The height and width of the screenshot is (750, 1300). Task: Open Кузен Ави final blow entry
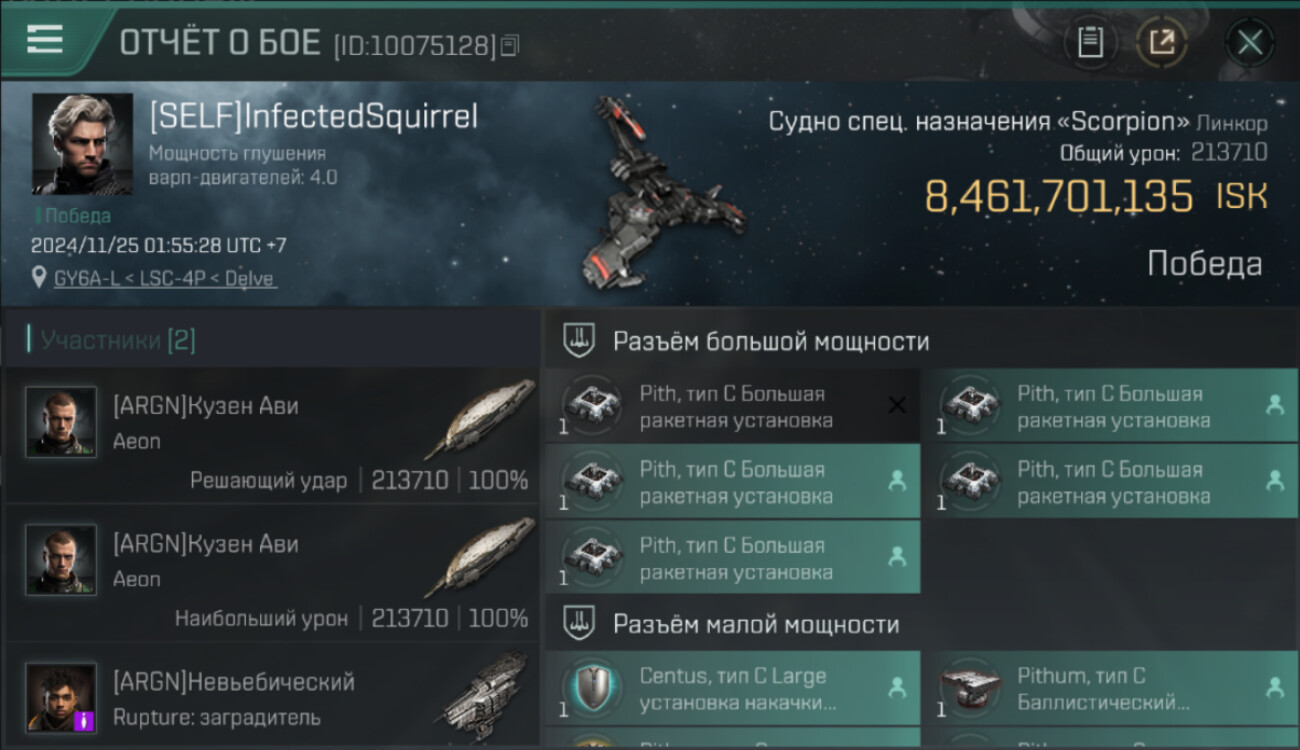point(270,436)
